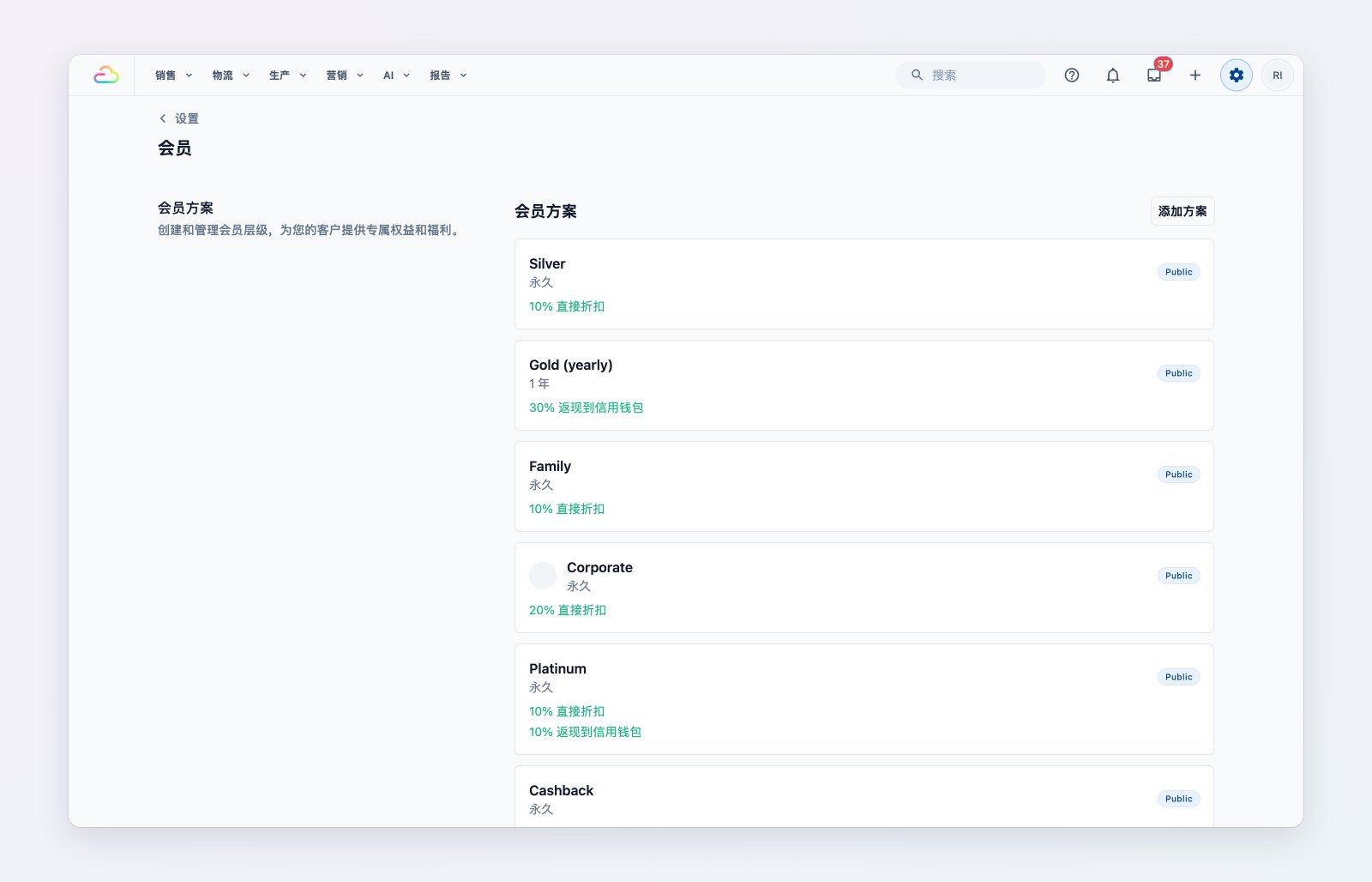
Task: Open the RI user avatar
Action: (1278, 76)
